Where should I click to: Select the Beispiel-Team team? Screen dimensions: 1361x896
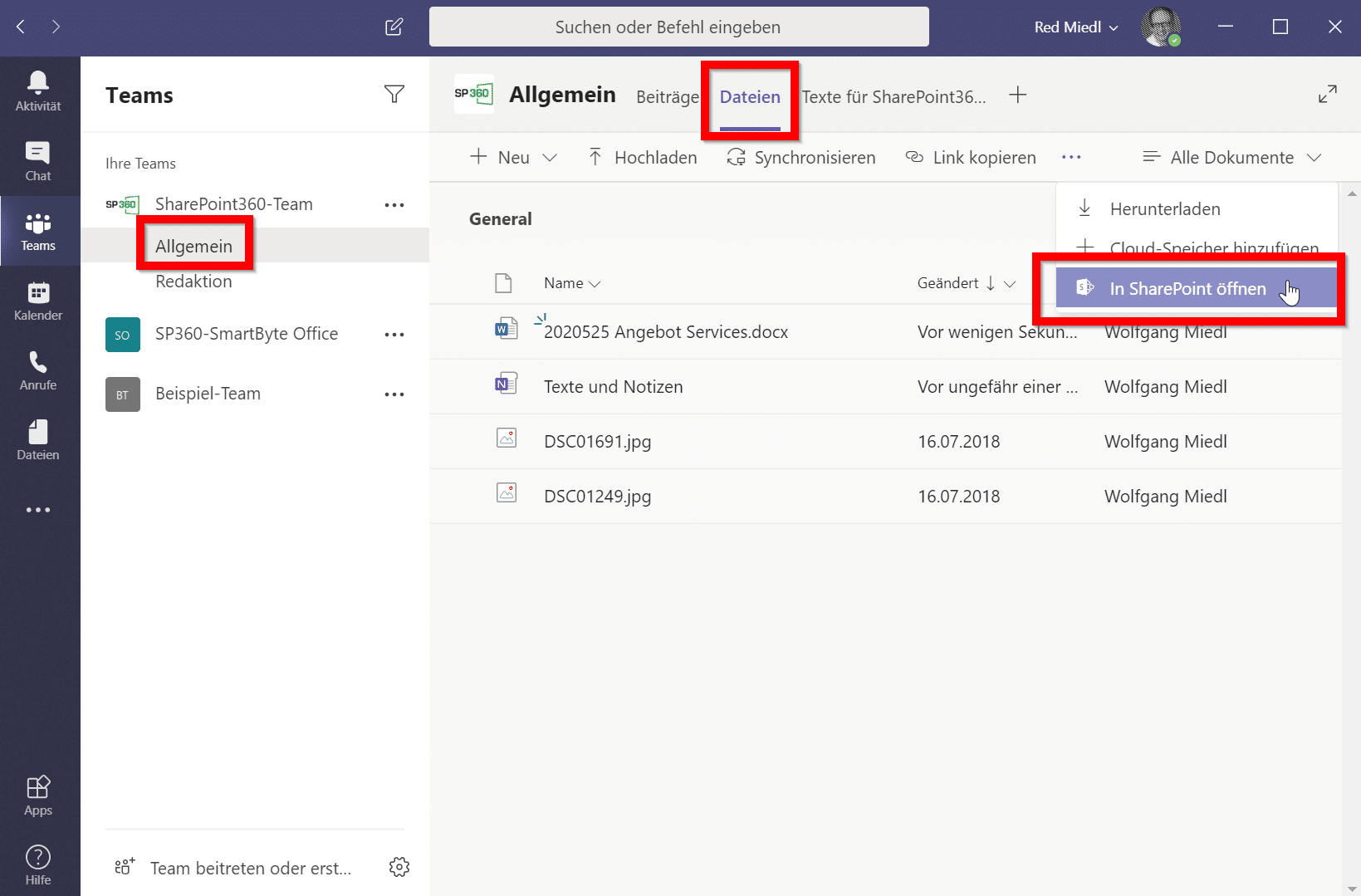tap(208, 394)
